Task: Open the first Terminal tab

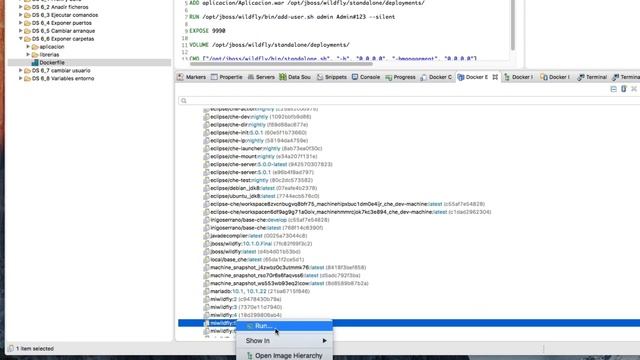Action: tap(592, 77)
